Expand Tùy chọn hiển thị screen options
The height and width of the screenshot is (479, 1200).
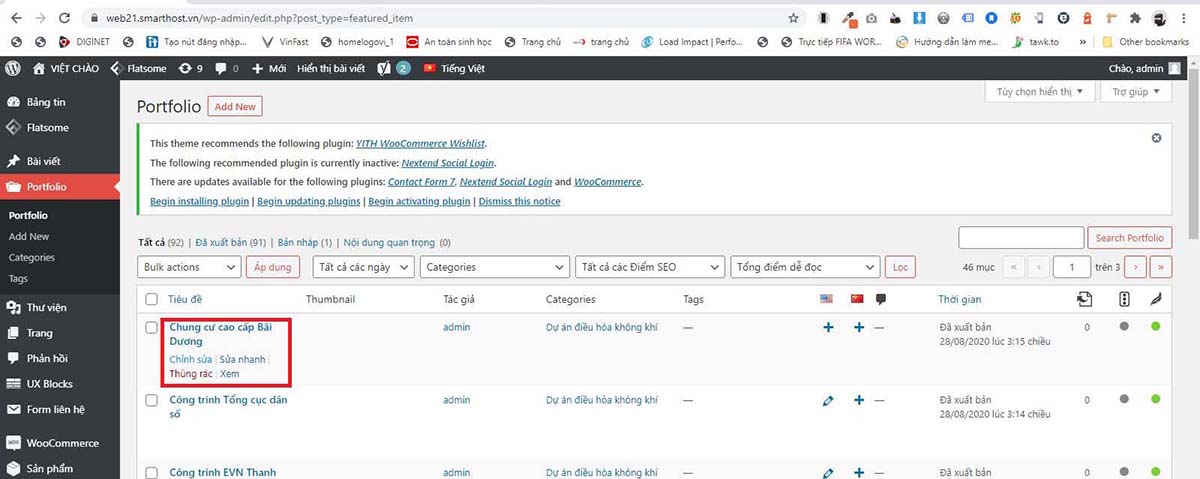1040,92
